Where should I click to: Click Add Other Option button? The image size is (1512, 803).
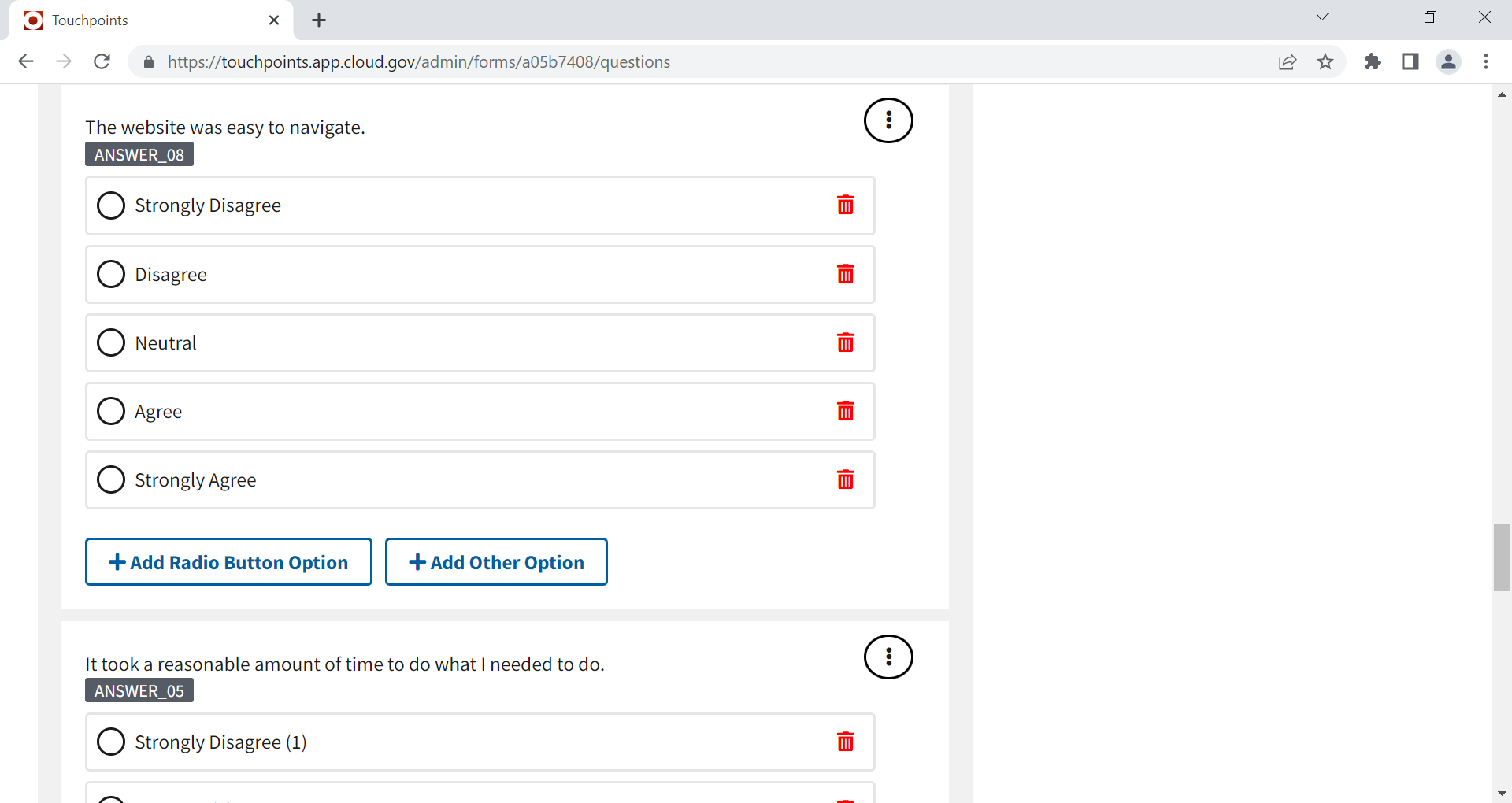[496, 562]
